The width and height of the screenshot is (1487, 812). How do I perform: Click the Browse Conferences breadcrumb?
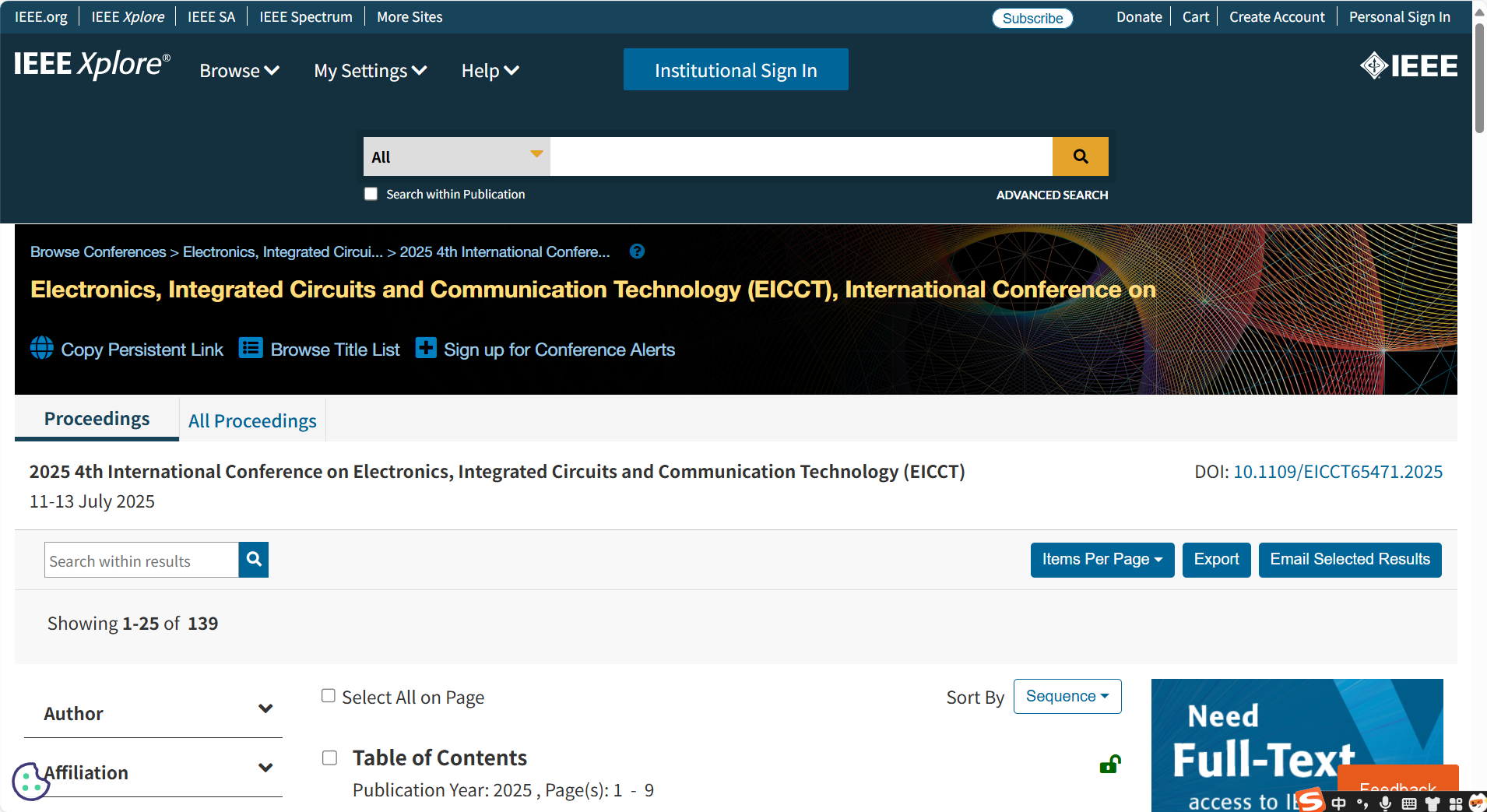(98, 252)
